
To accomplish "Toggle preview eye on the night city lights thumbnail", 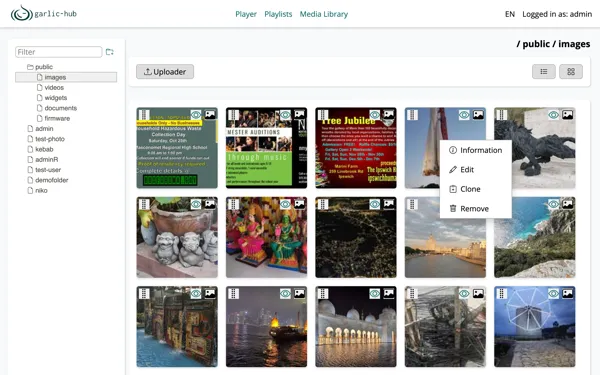I will (375, 204).
